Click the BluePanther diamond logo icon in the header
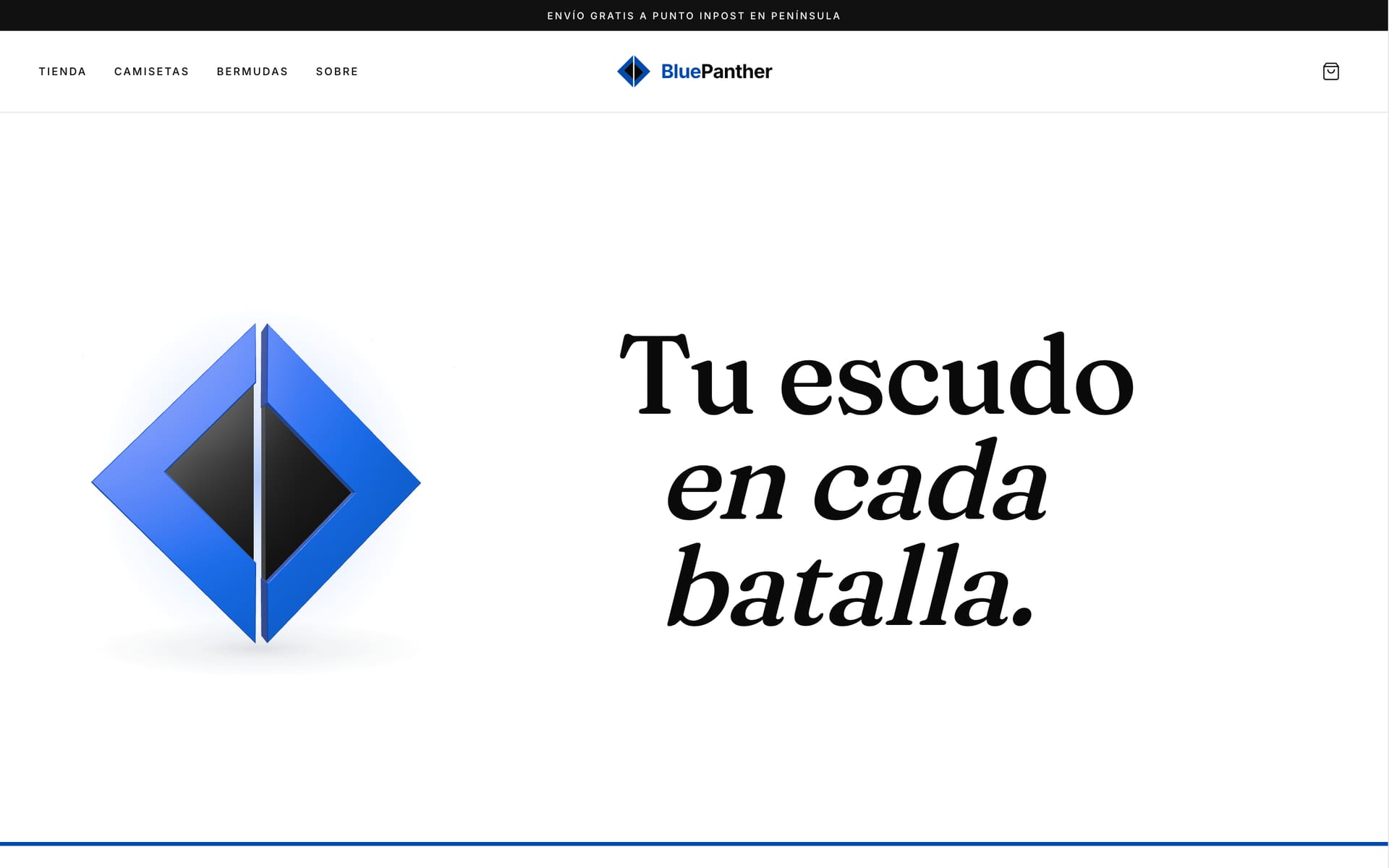The image size is (1389, 868). point(634,71)
